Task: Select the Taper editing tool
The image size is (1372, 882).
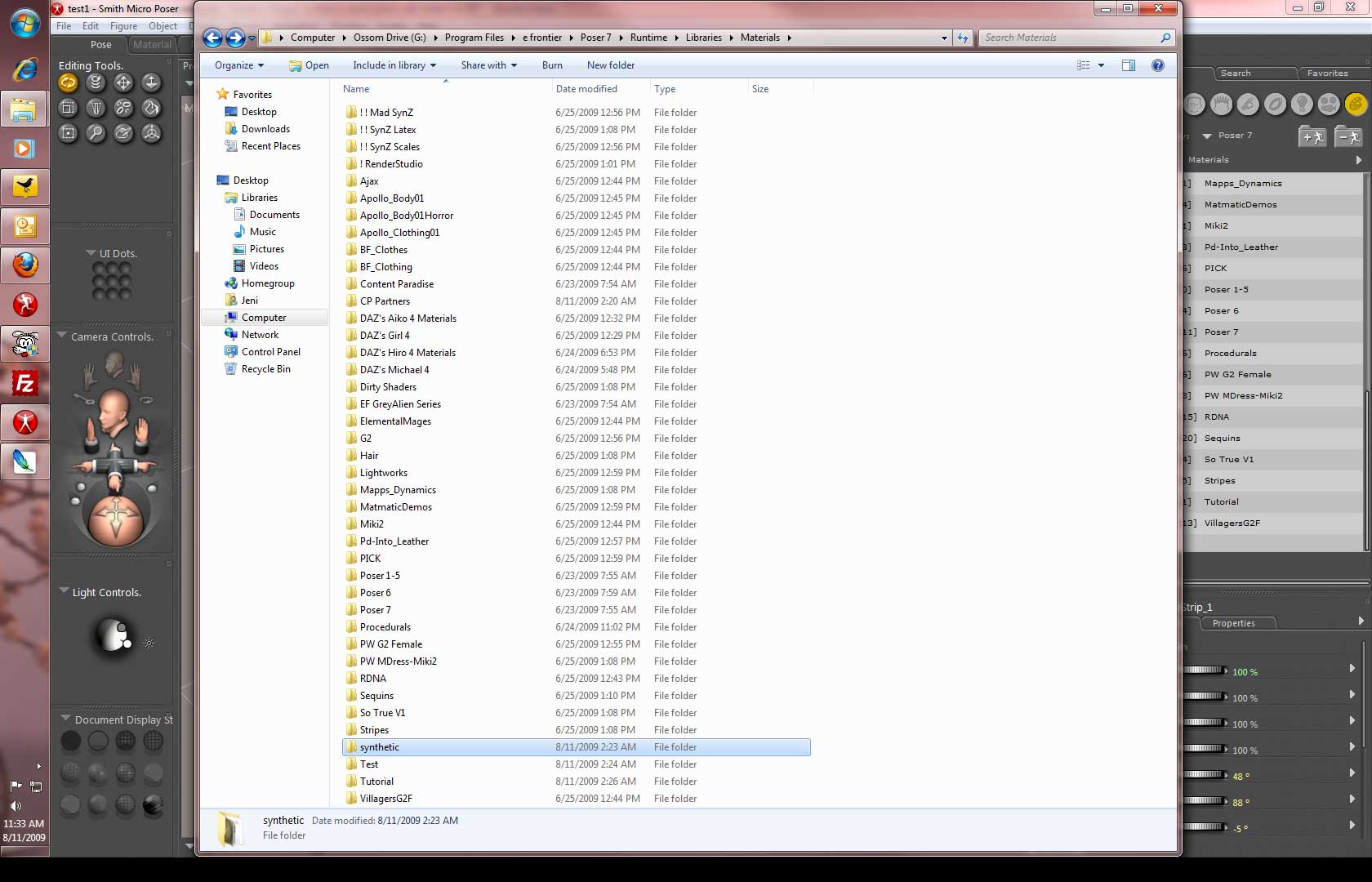Action: pyautogui.click(x=96, y=108)
